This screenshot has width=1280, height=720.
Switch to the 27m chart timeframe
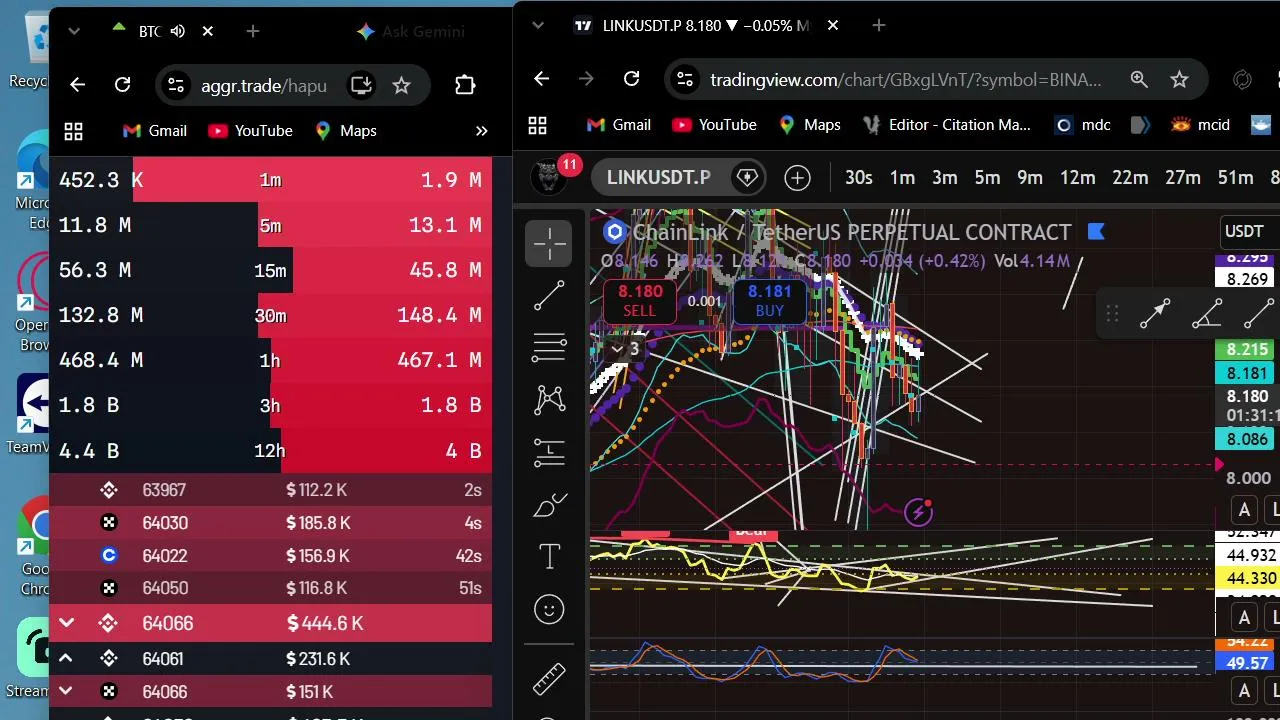pos(1183,177)
